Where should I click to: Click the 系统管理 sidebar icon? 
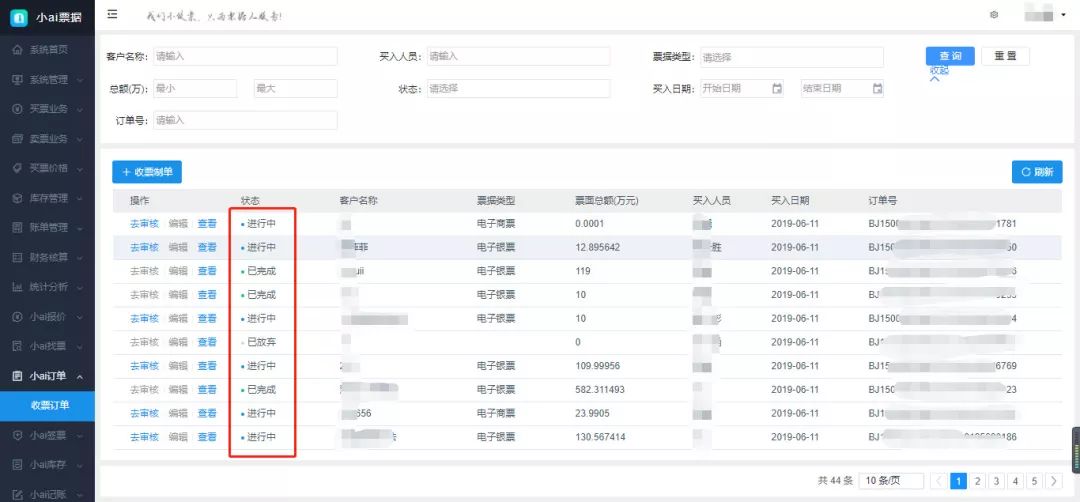click(x=18, y=79)
